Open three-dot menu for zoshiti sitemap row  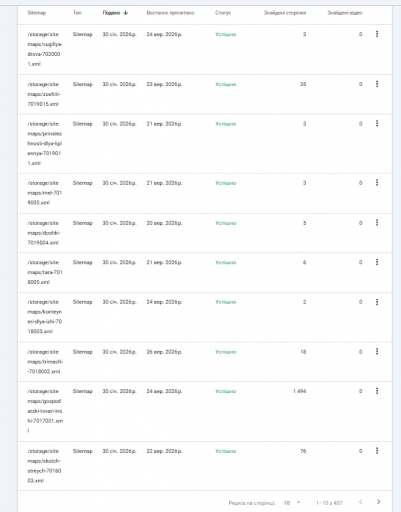tap(377, 84)
